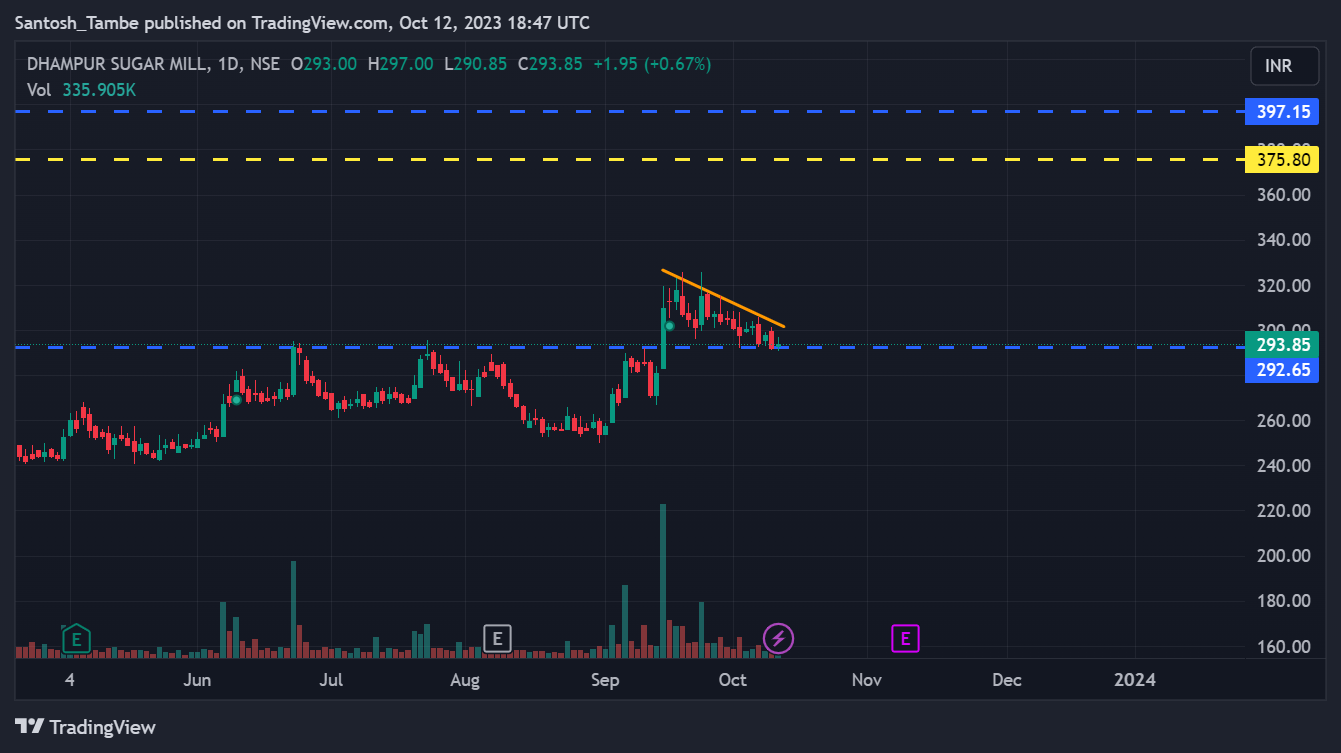
Task: Click the 340.00 price axis label
Action: (x=1283, y=240)
